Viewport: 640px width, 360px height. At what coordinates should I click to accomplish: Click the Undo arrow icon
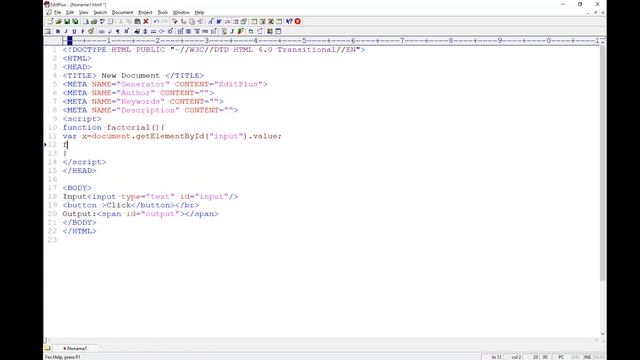(156, 21)
